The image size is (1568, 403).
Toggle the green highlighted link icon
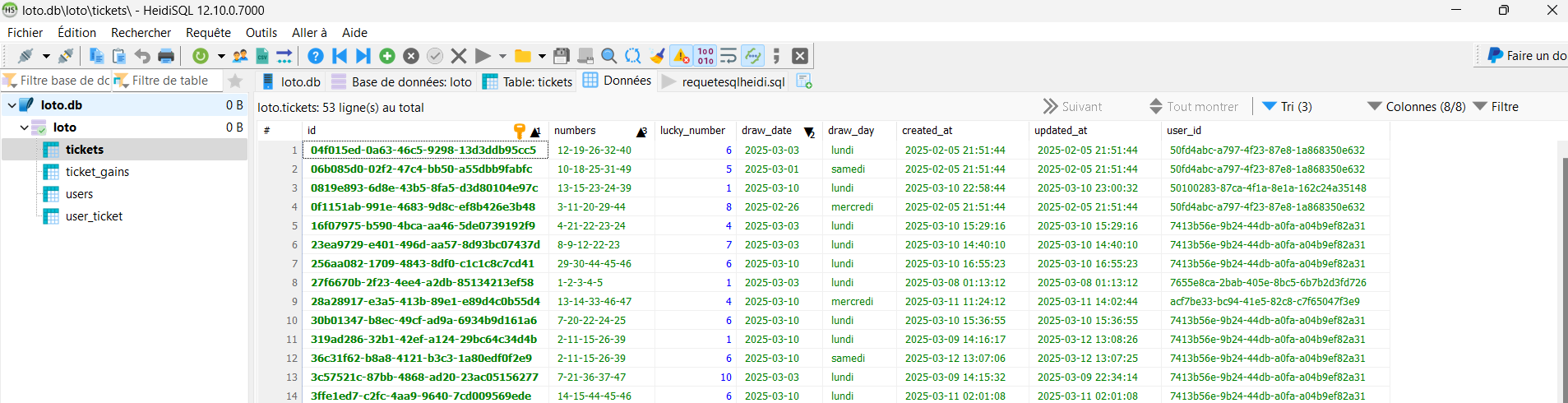pos(752,56)
